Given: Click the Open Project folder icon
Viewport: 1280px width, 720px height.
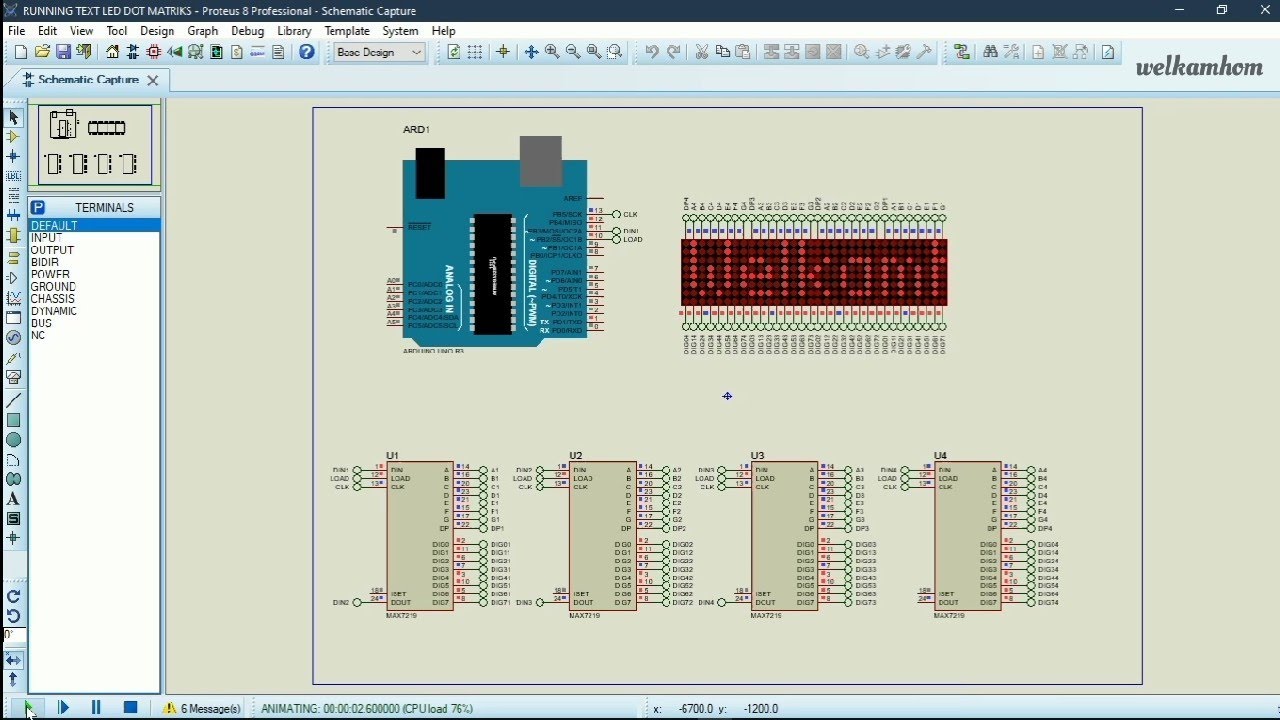Looking at the screenshot, I should point(42,52).
